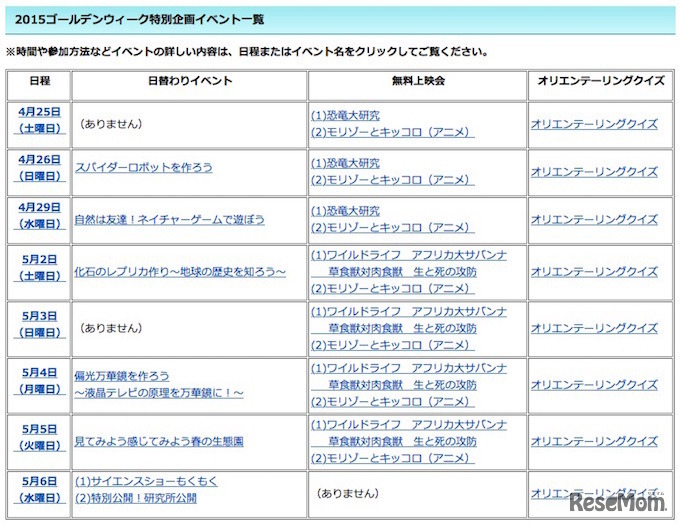Screen dimensions: 680x525
Task: Click (2)モリゾーとキッコロ in the 5月3日 row
Action: point(393,345)
